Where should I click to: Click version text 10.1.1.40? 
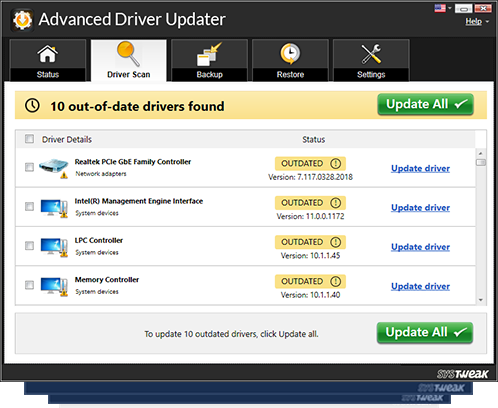point(325,295)
